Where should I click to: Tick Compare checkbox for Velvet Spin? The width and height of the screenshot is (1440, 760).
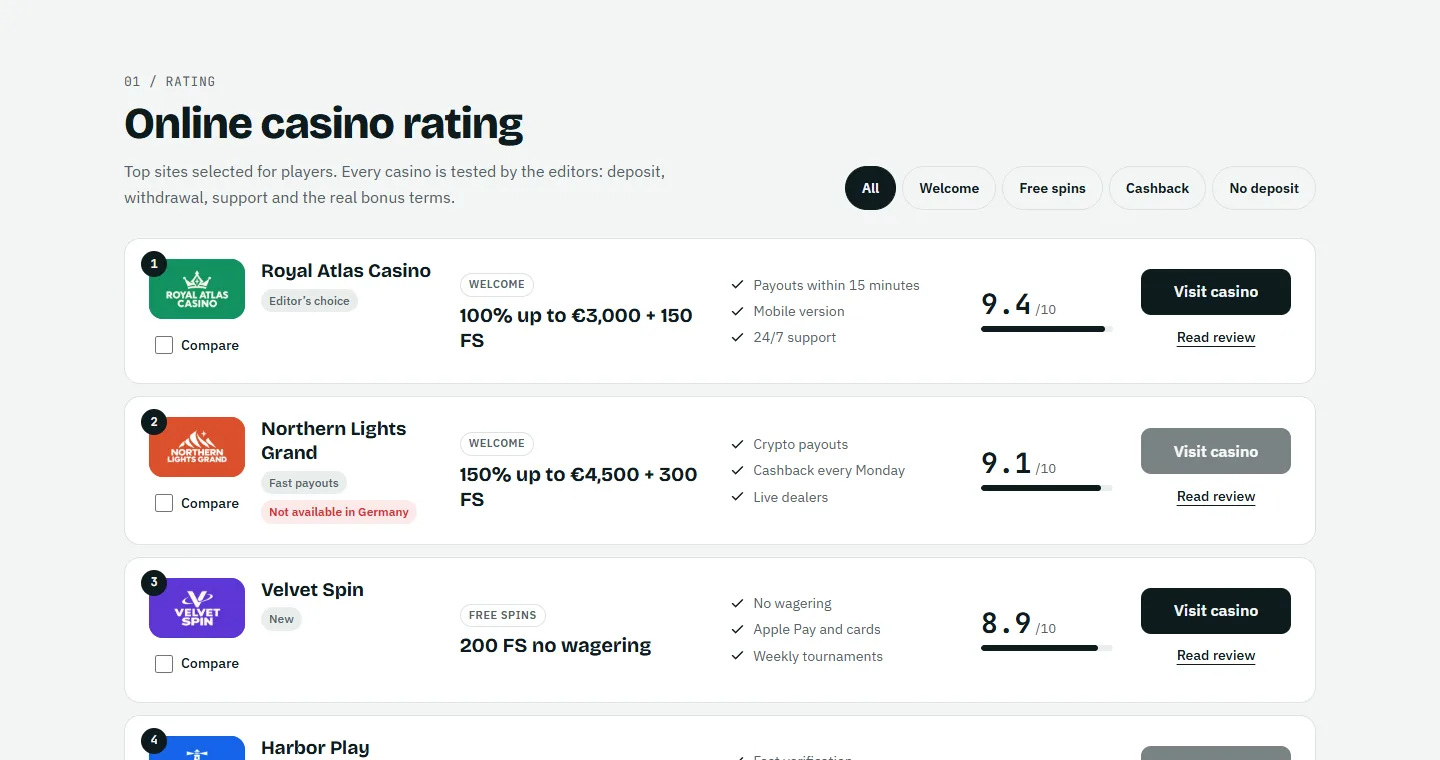[164, 663]
